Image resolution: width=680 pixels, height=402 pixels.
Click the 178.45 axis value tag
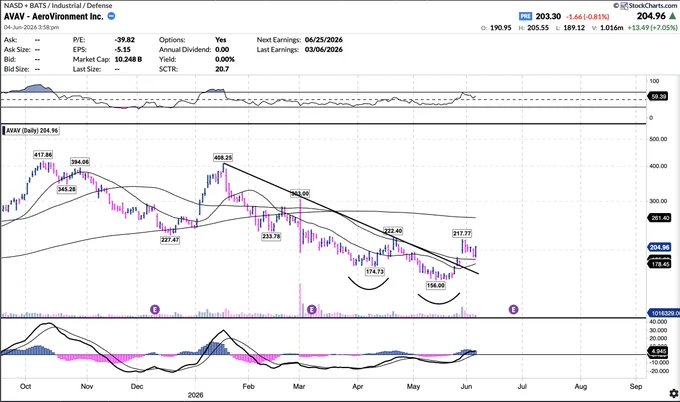tap(659, 264)
